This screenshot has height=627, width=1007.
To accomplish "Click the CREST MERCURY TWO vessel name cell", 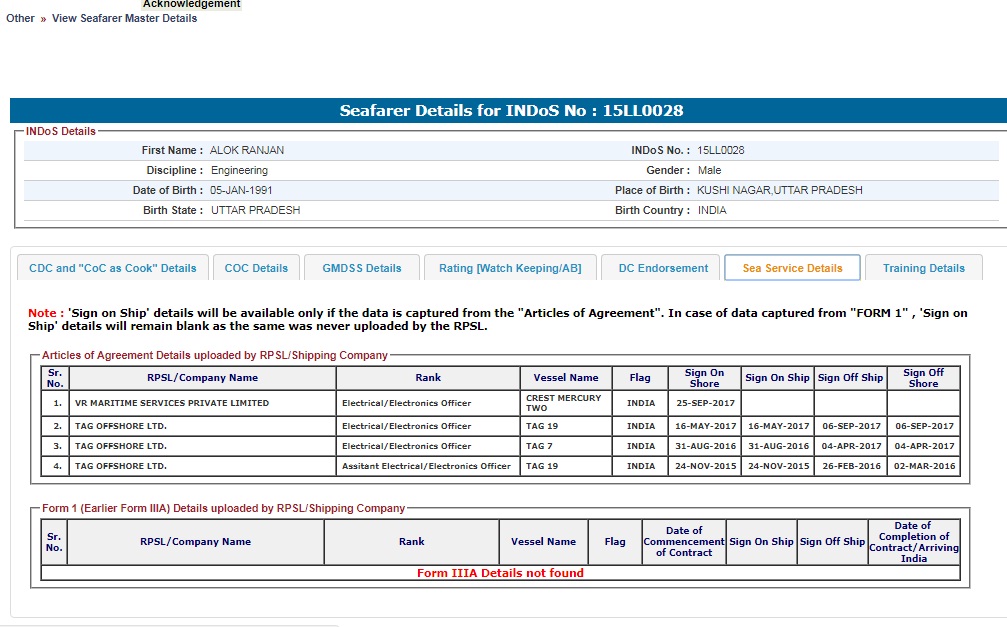I will click(564, 403).
